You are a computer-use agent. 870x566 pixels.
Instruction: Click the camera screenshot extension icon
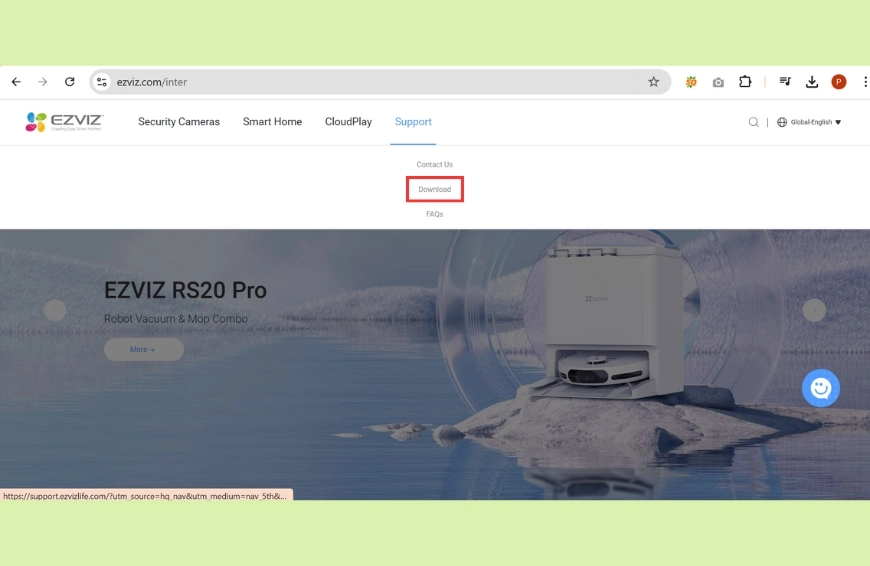pyautogui.click(x=718, y=82)
